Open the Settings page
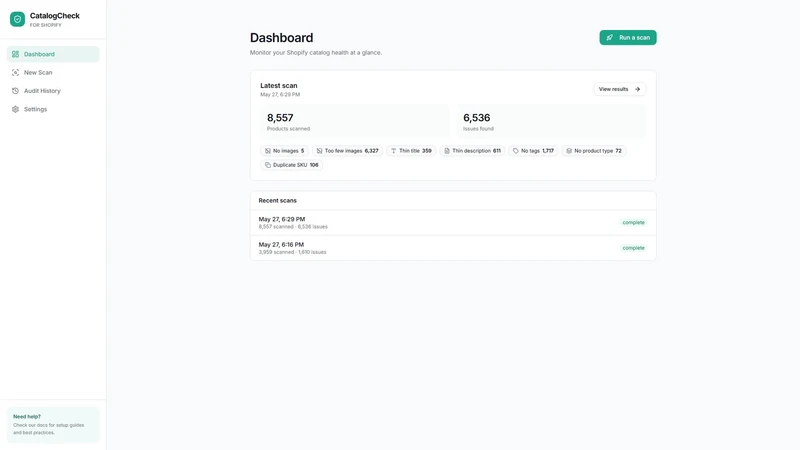This screenshot has width=800, height=450. (53, 109)
